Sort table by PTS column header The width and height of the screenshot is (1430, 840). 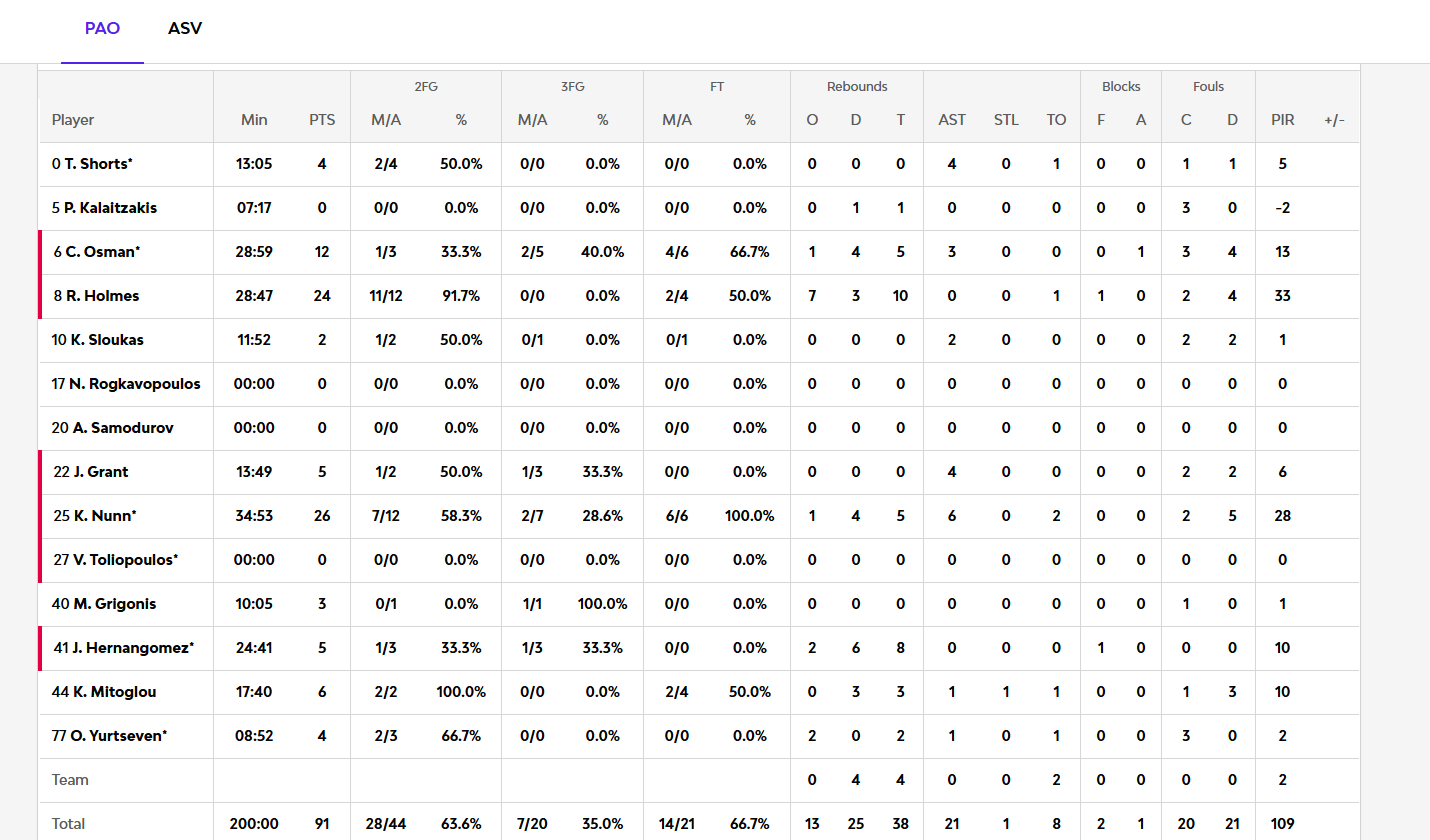(x=322, y=120)
